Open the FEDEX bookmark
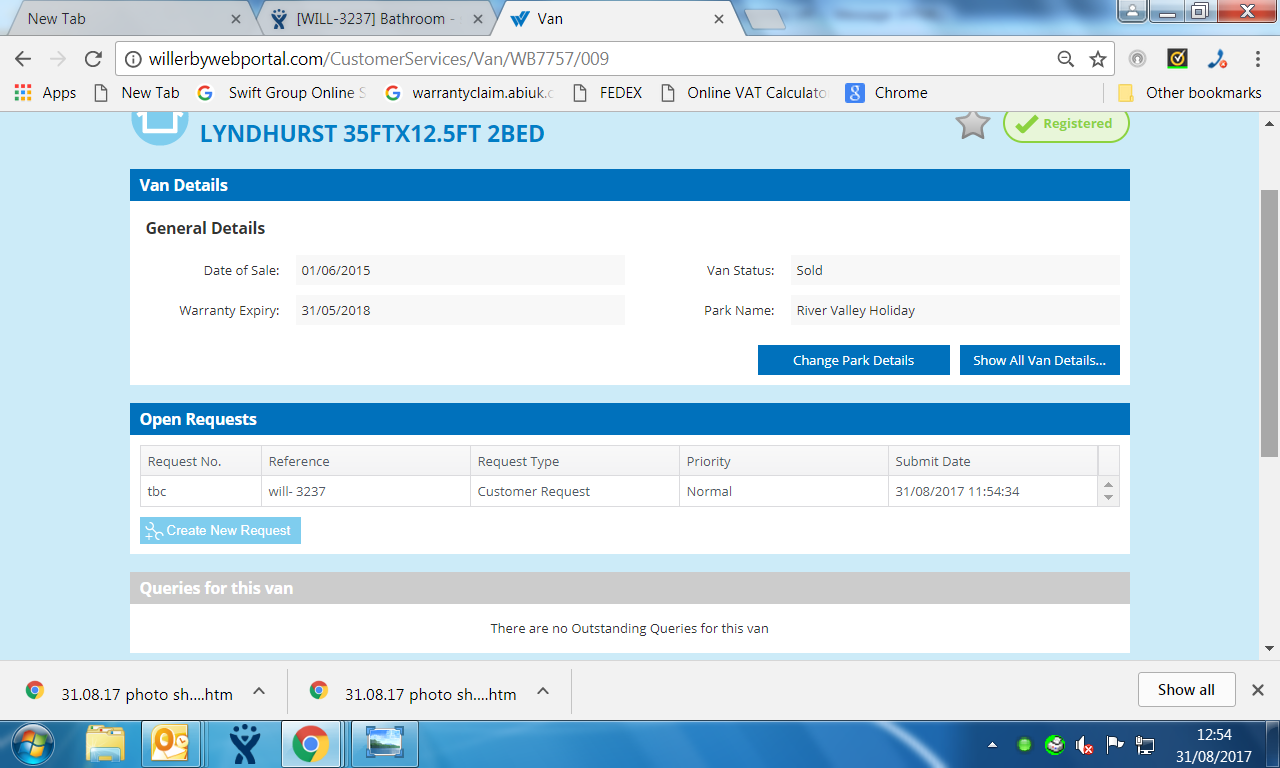The image size is (1280, 768). point(608,93)
